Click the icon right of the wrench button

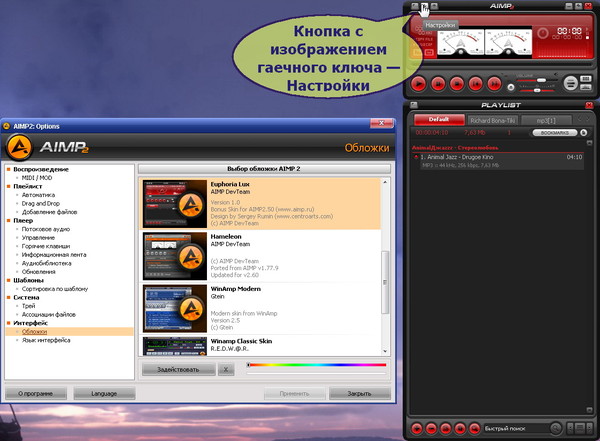tap(434, 6)
